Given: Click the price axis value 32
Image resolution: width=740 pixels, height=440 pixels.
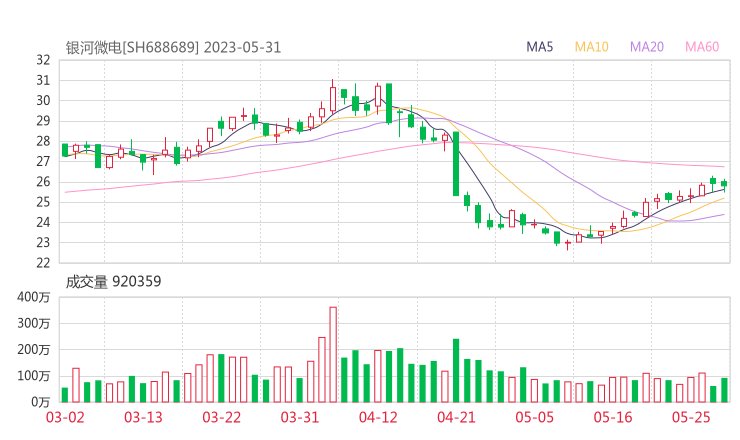Looking at the screenshot, I should click(x=43, y=60).
